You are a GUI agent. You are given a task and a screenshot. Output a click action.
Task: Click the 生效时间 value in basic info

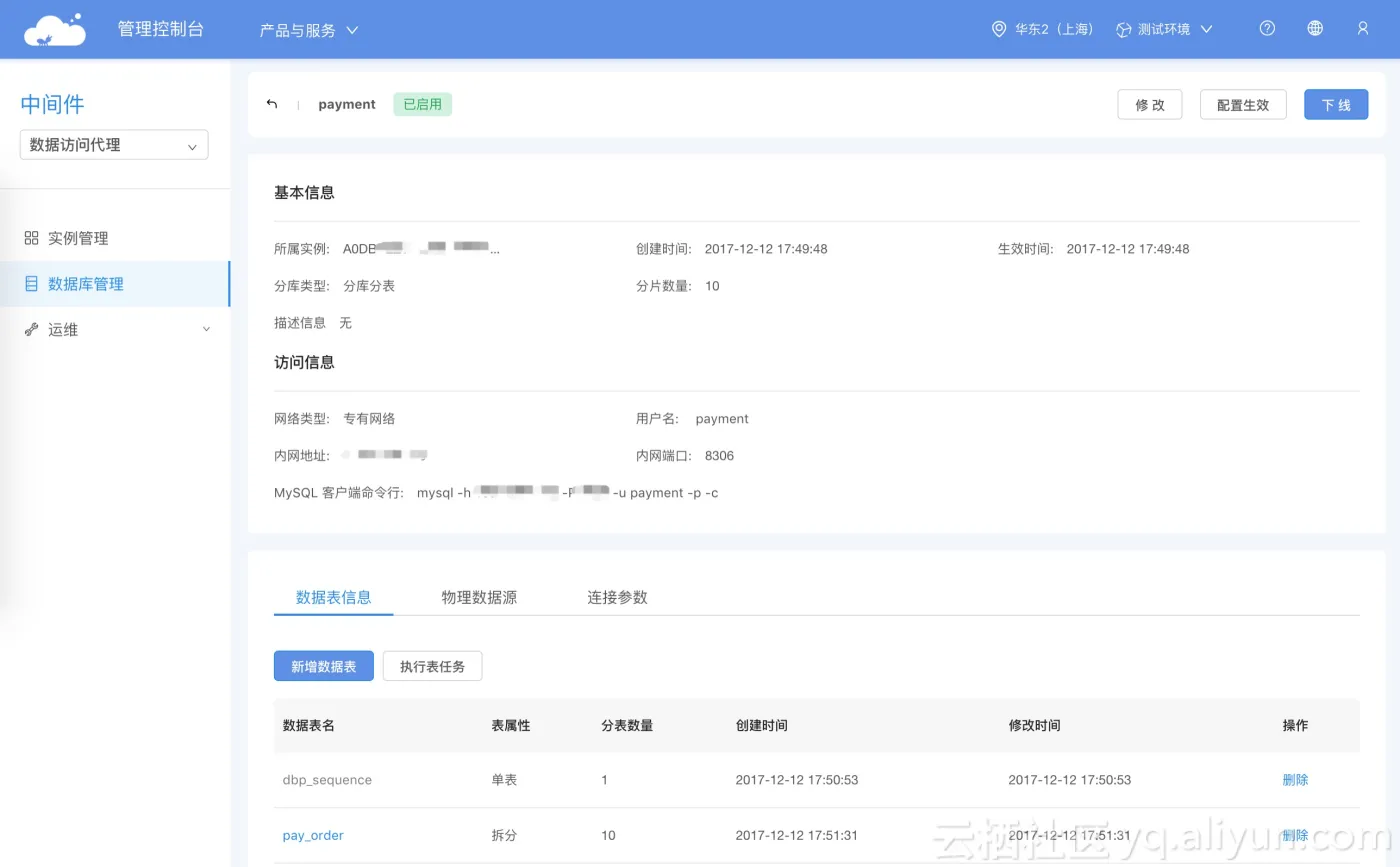click(1128, 249)
